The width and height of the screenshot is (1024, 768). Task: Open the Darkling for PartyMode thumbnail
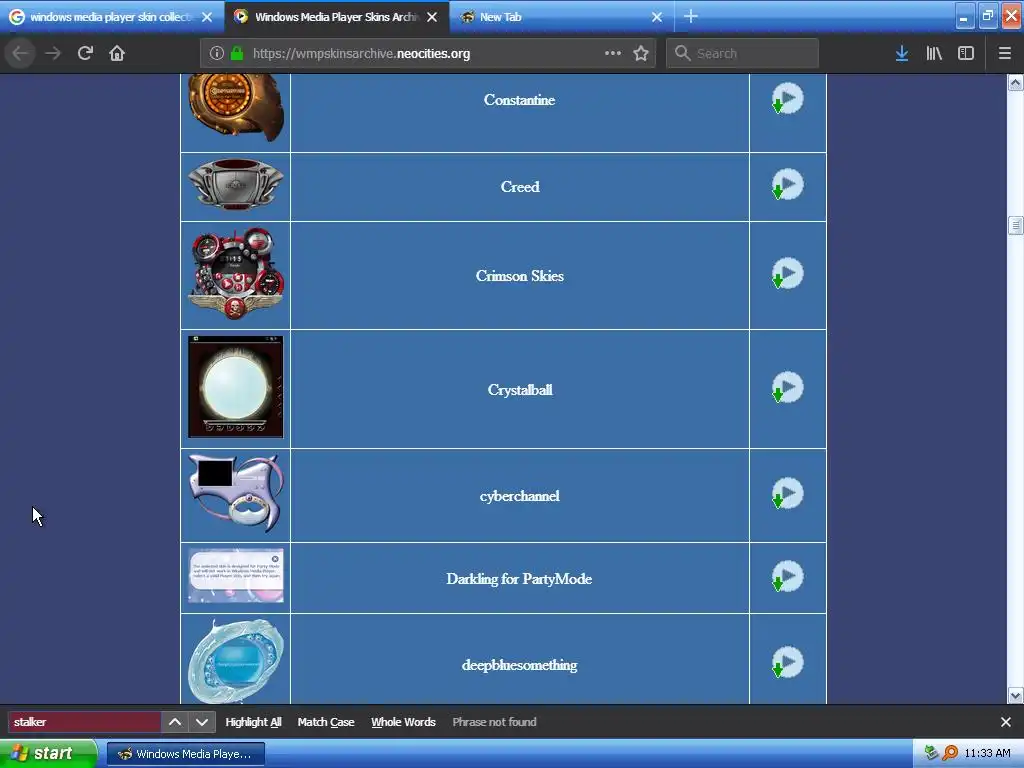coord(236,575)
